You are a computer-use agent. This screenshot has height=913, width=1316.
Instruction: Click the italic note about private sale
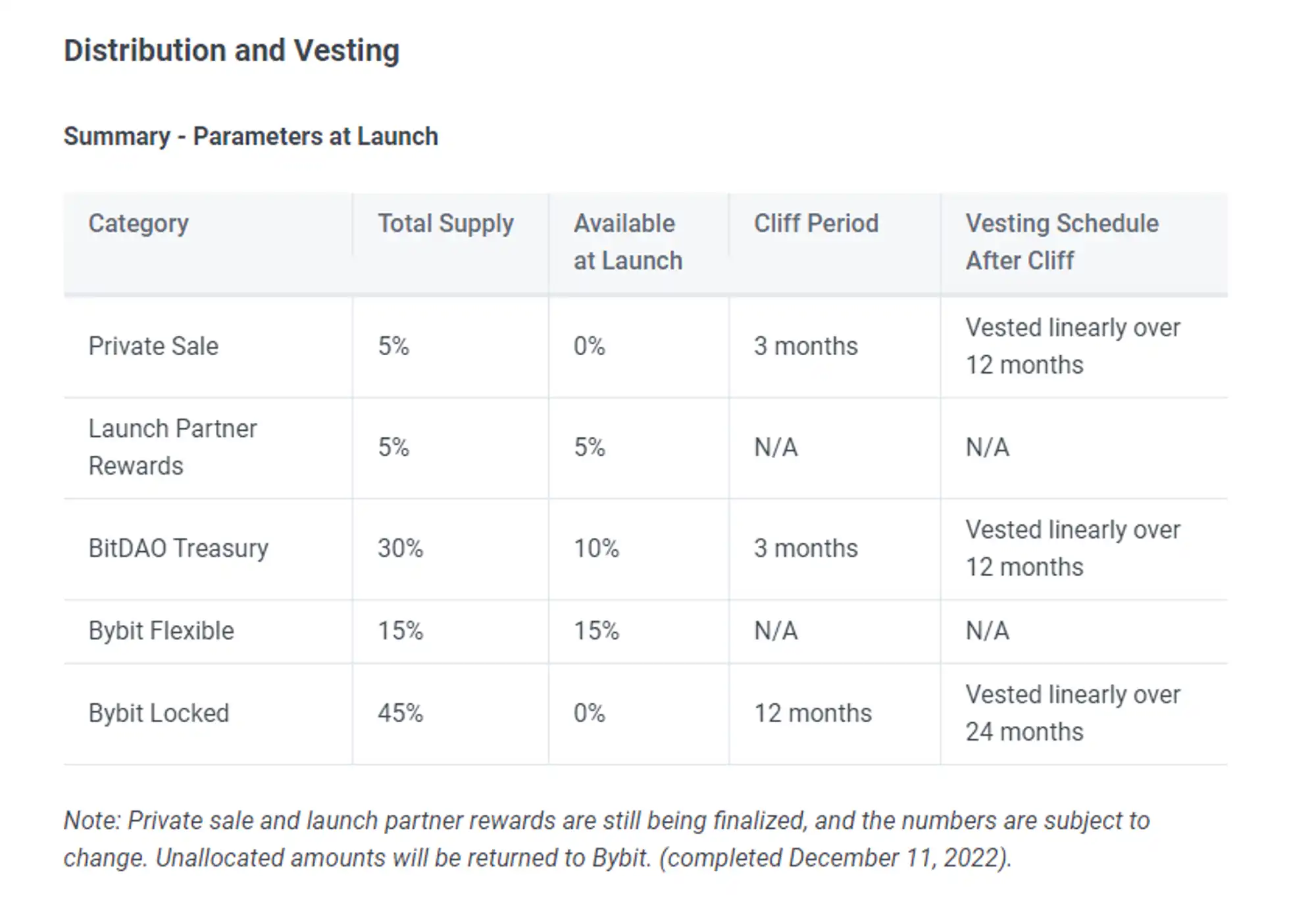click(x=605, y=839)
